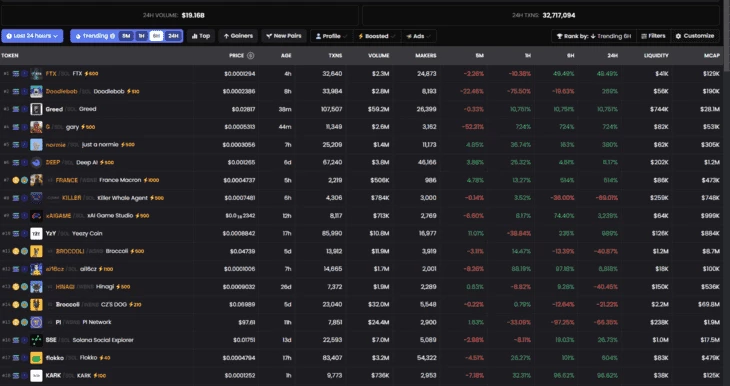
Task: Sort by the TXNS column header
Action: point(335,55)
